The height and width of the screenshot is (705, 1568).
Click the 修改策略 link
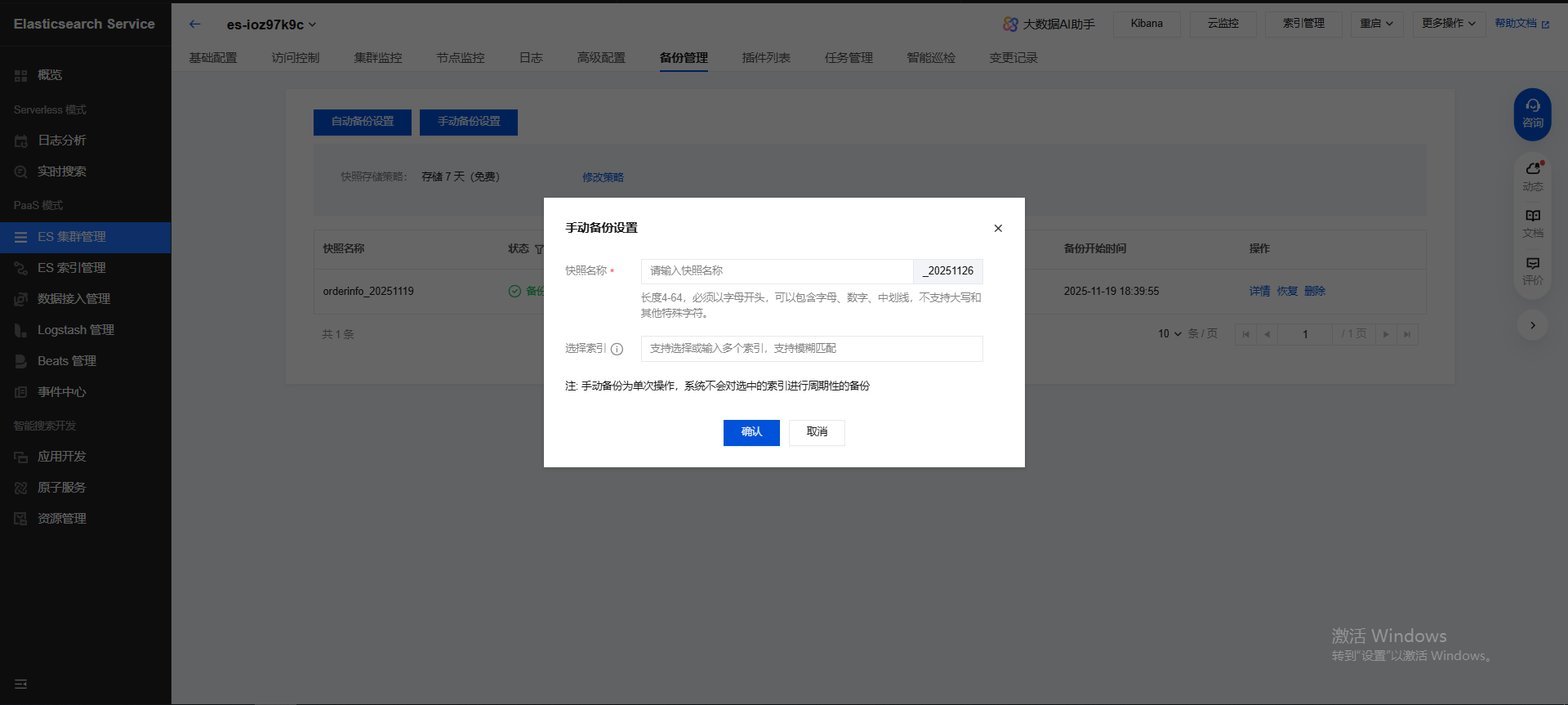(603, 177)
